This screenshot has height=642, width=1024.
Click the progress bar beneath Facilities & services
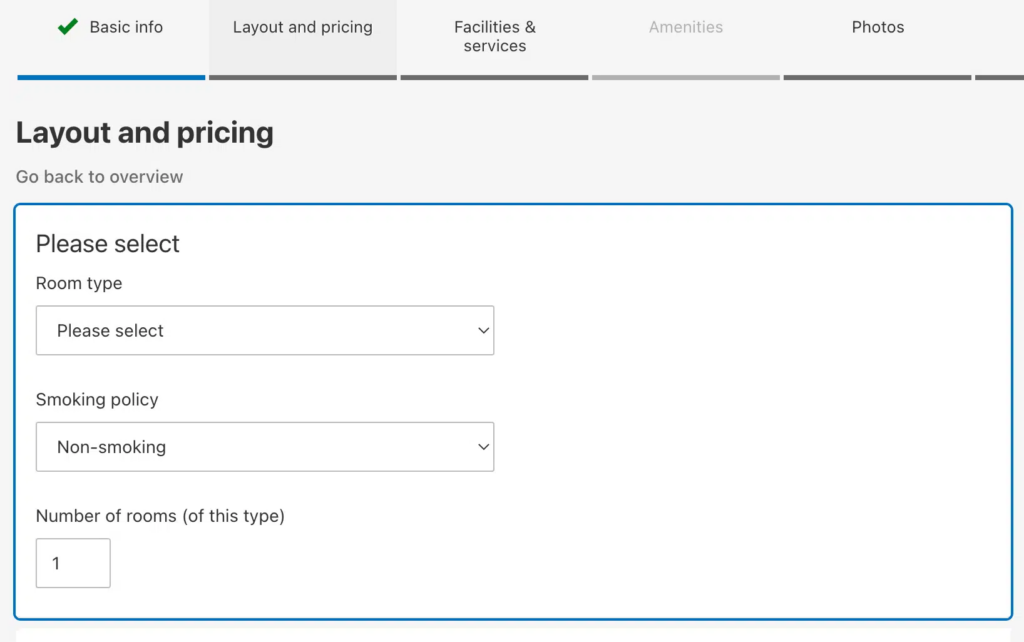coord(494,77)
